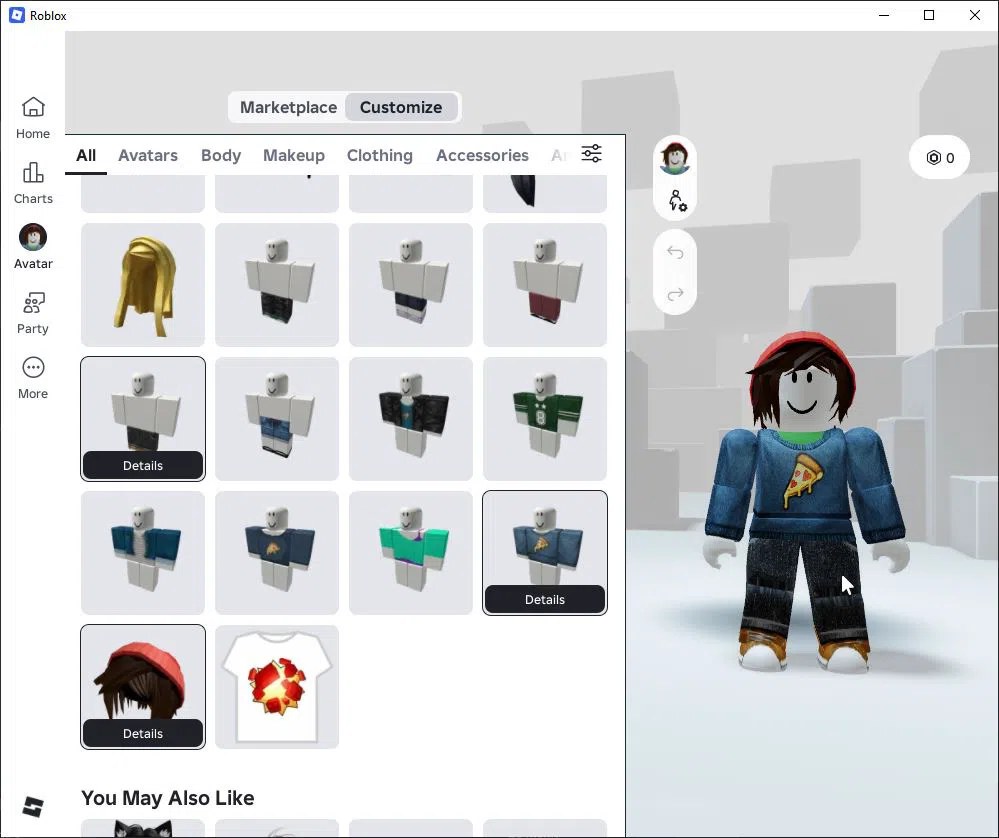
Task: Open the Body tab
Action: click(x=221, y=155)
